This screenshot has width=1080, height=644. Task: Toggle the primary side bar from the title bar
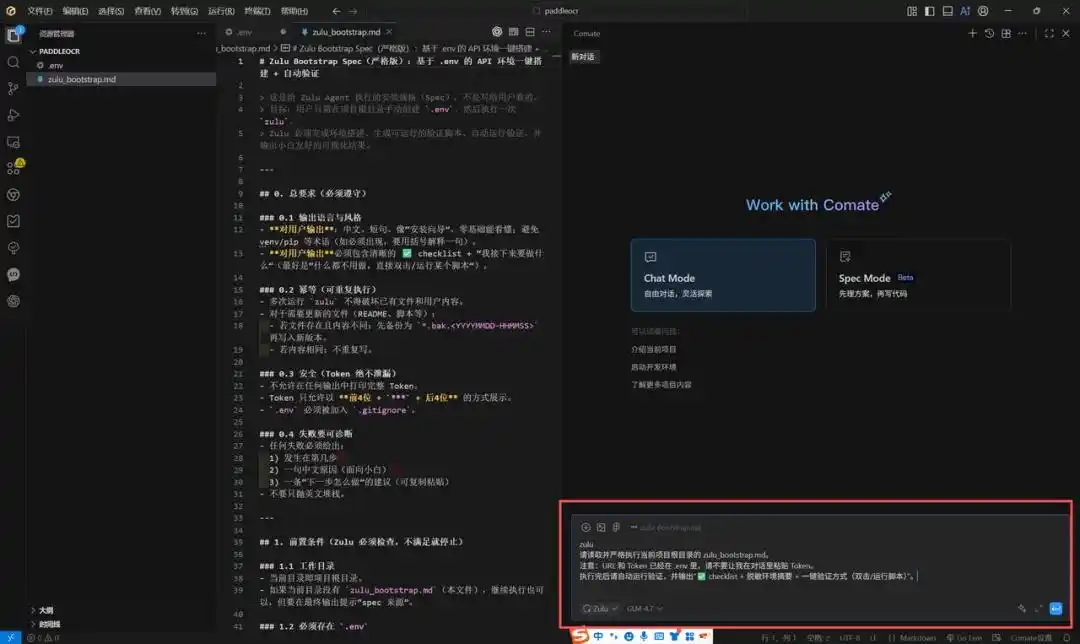[930, 11]
